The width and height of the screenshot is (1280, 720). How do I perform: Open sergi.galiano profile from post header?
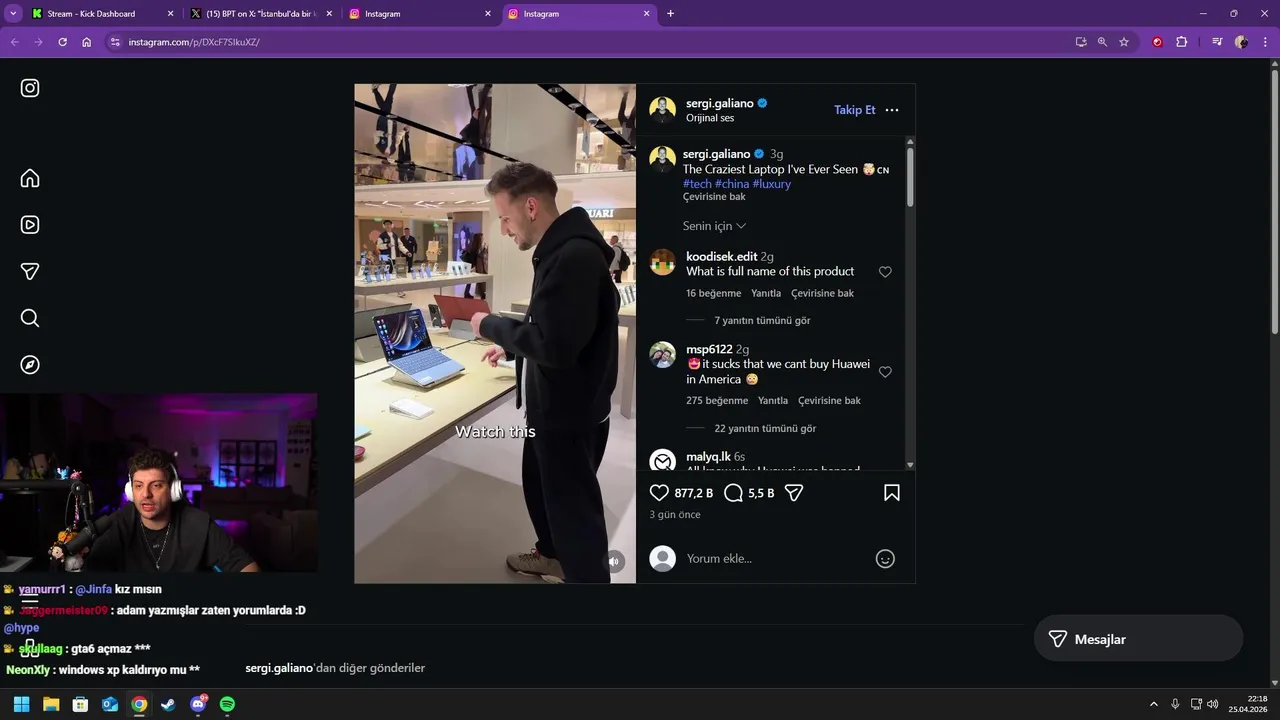(720, 103)
